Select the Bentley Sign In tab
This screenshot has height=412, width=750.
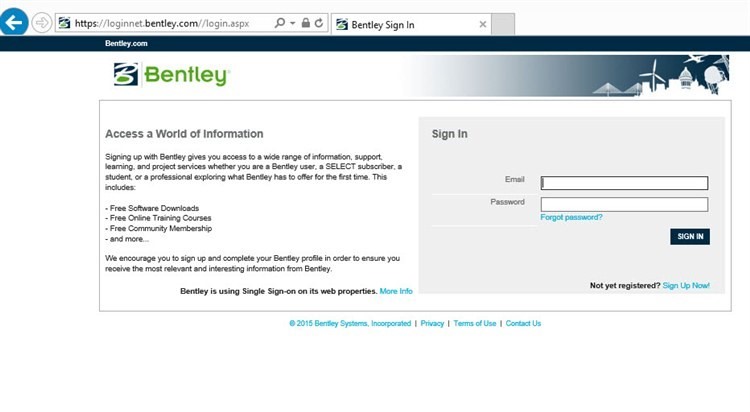coord(410,24)
